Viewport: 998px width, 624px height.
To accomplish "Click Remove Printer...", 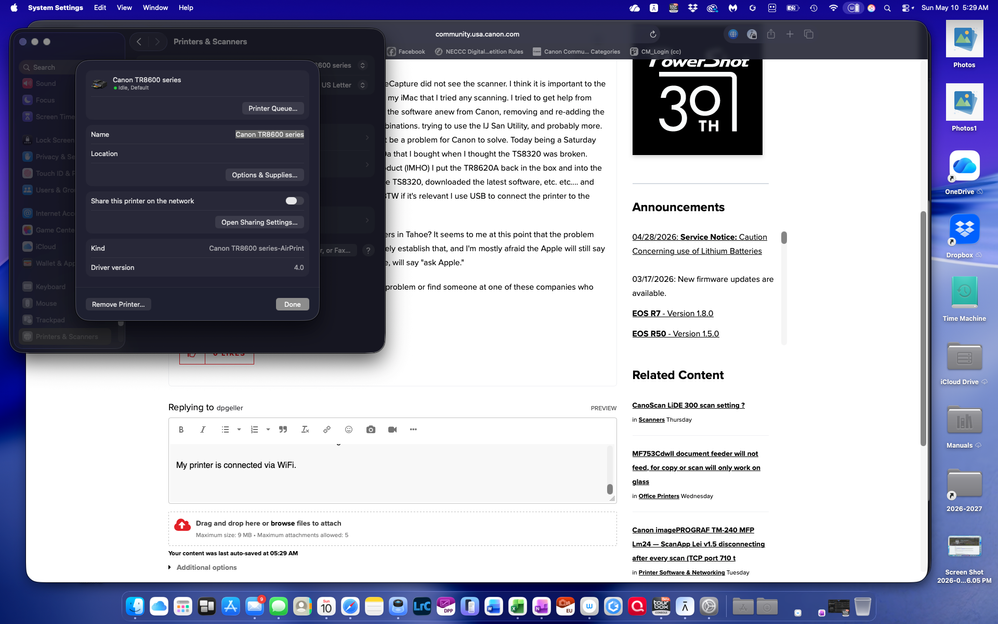I will (x=118, y=304).
